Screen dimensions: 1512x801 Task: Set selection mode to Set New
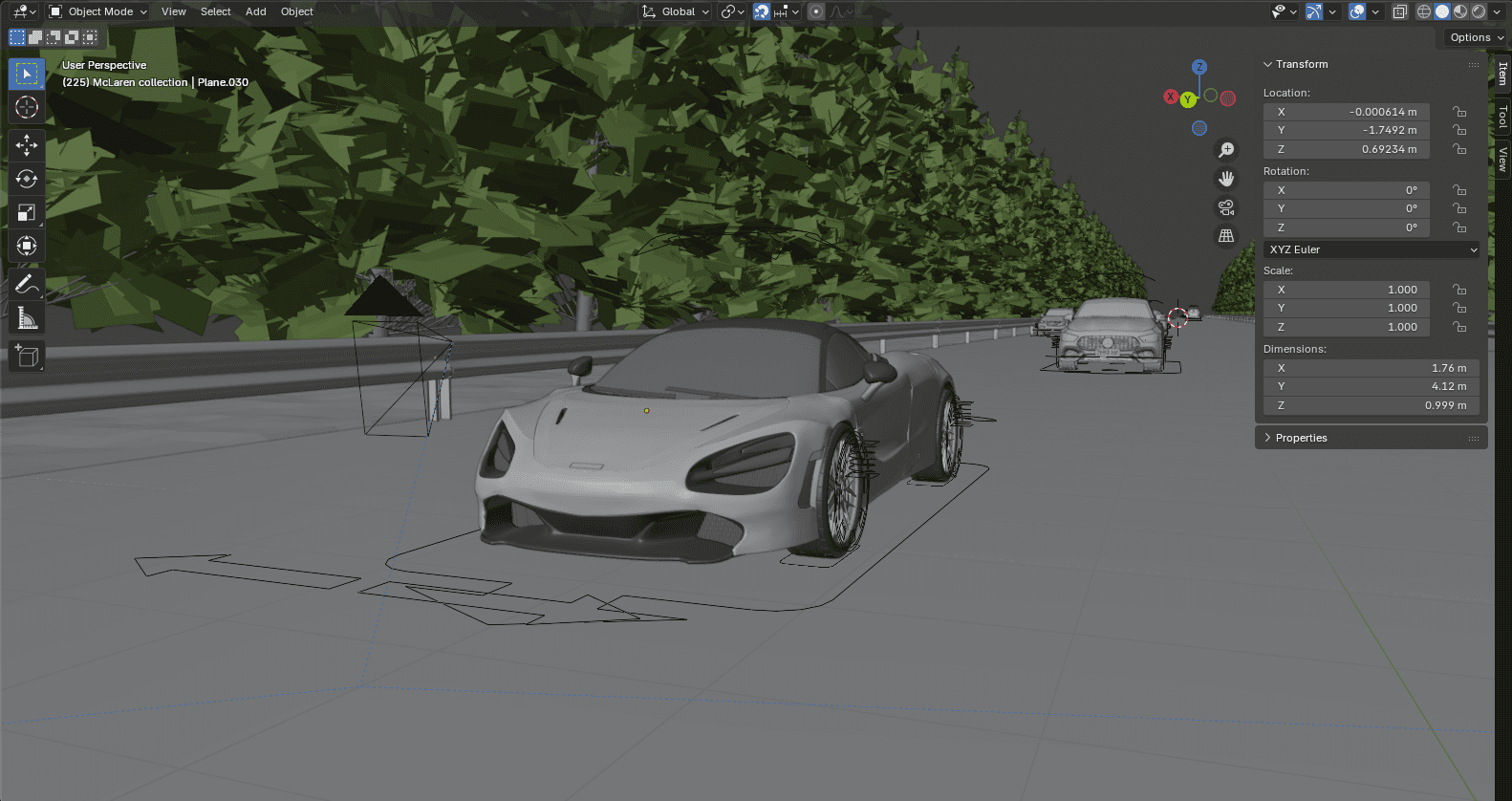click(x=17, y=37)
